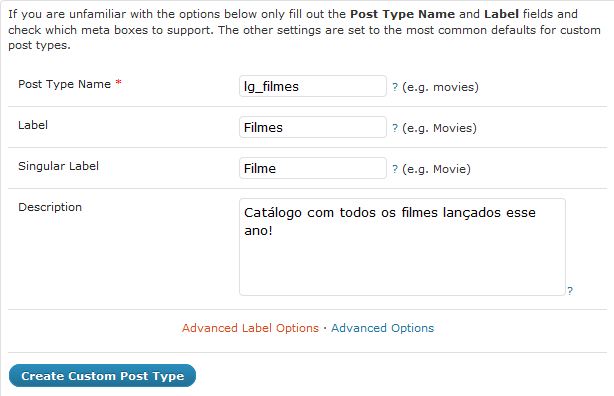Click the (e.g. Movie) hint text

(436, 169)
